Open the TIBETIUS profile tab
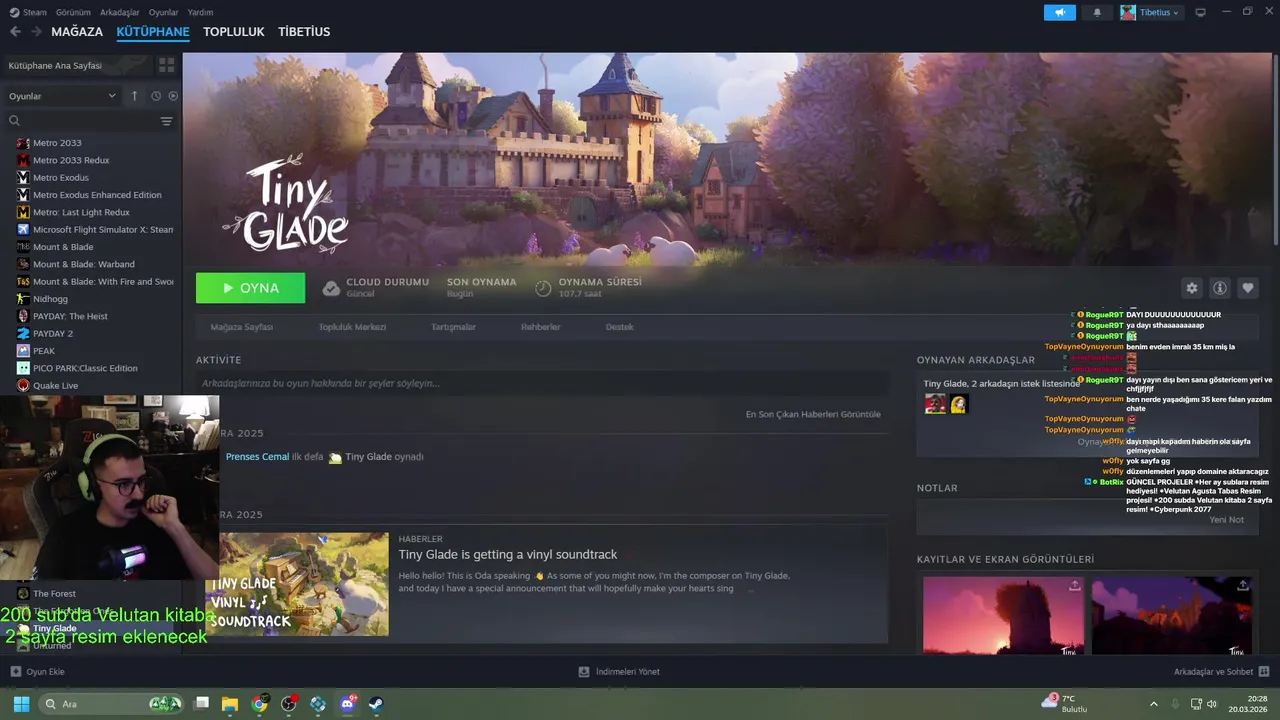The width and height of the screenshot is (1280, 720). click(x=304, y=32)
